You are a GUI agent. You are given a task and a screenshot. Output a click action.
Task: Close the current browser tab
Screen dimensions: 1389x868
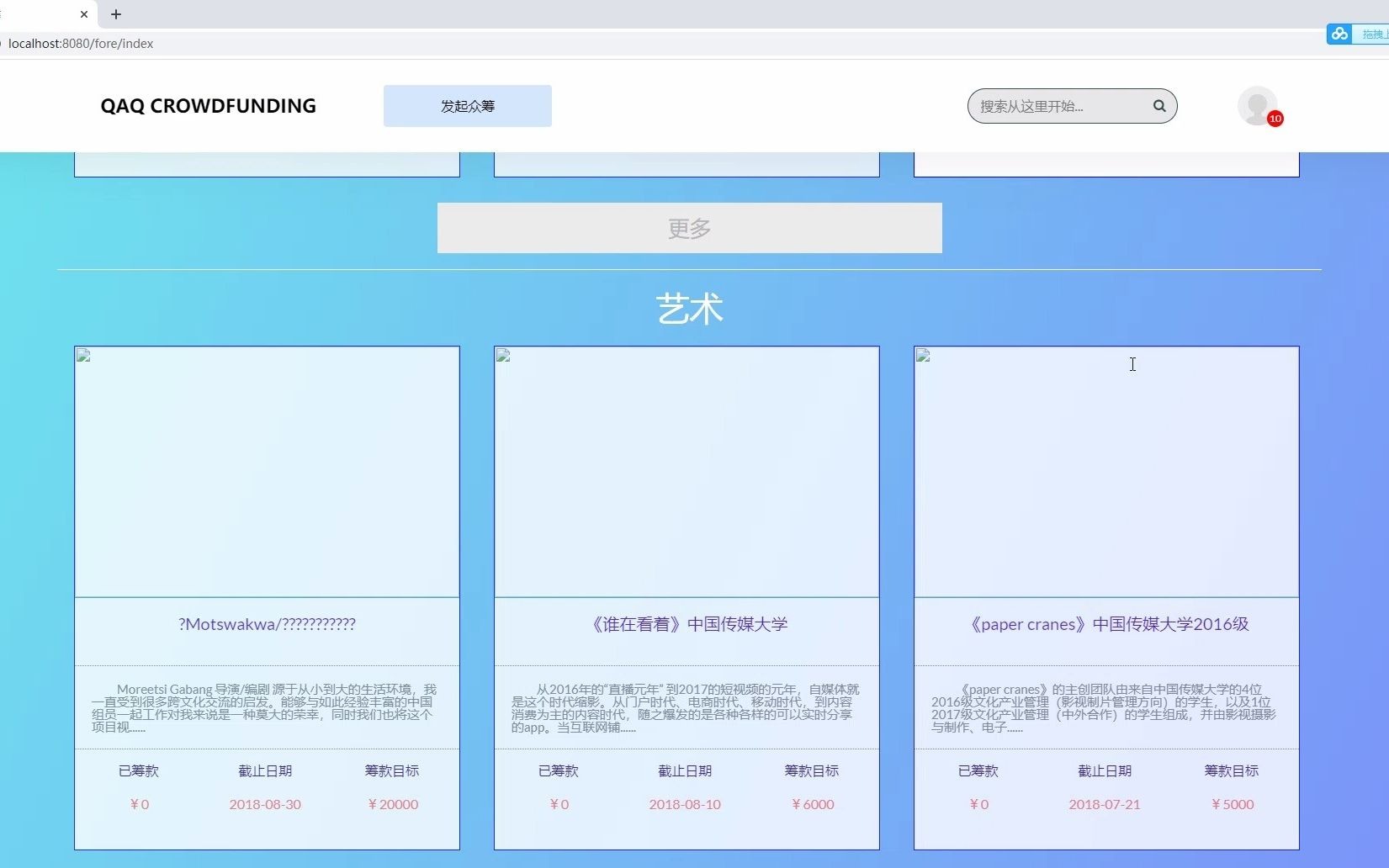pyautogui.click(x=84, y=14)
